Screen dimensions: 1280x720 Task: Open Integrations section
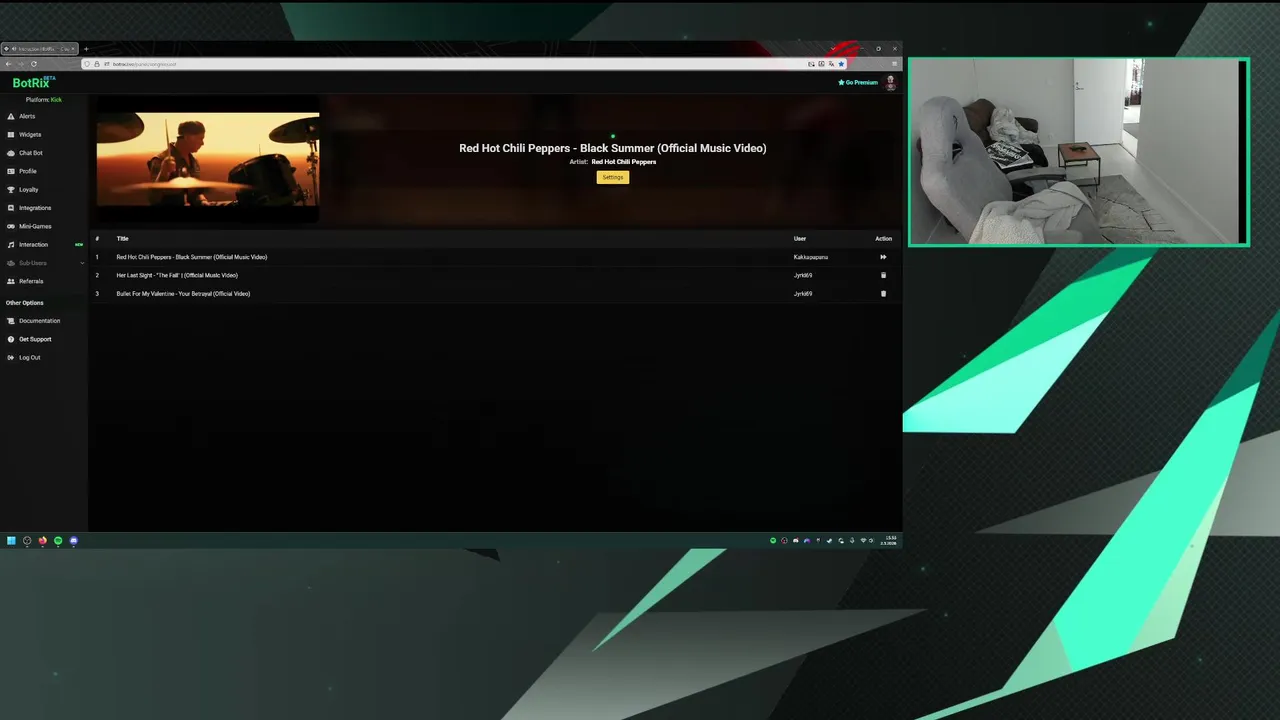35,208
